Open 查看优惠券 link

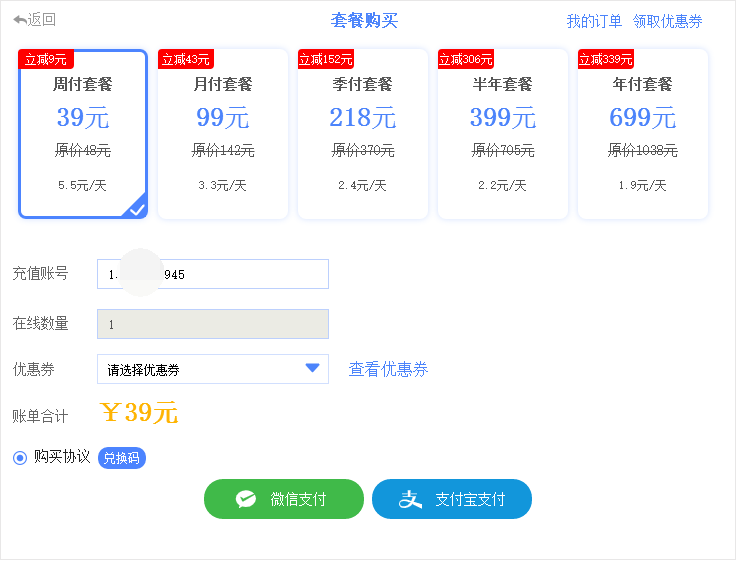click(x=388, y=370)
